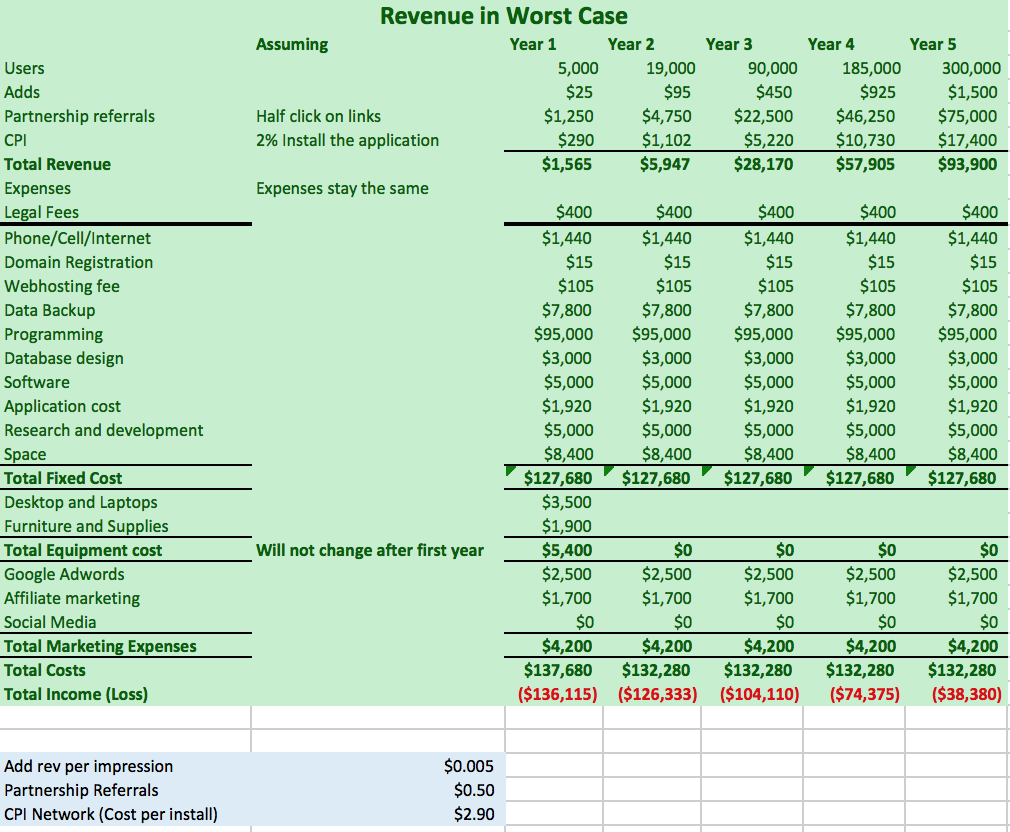The height and width of the screenshot is (832, 1010).
Task: Select 'Will not change after first year' note
Action: (369, 550)
